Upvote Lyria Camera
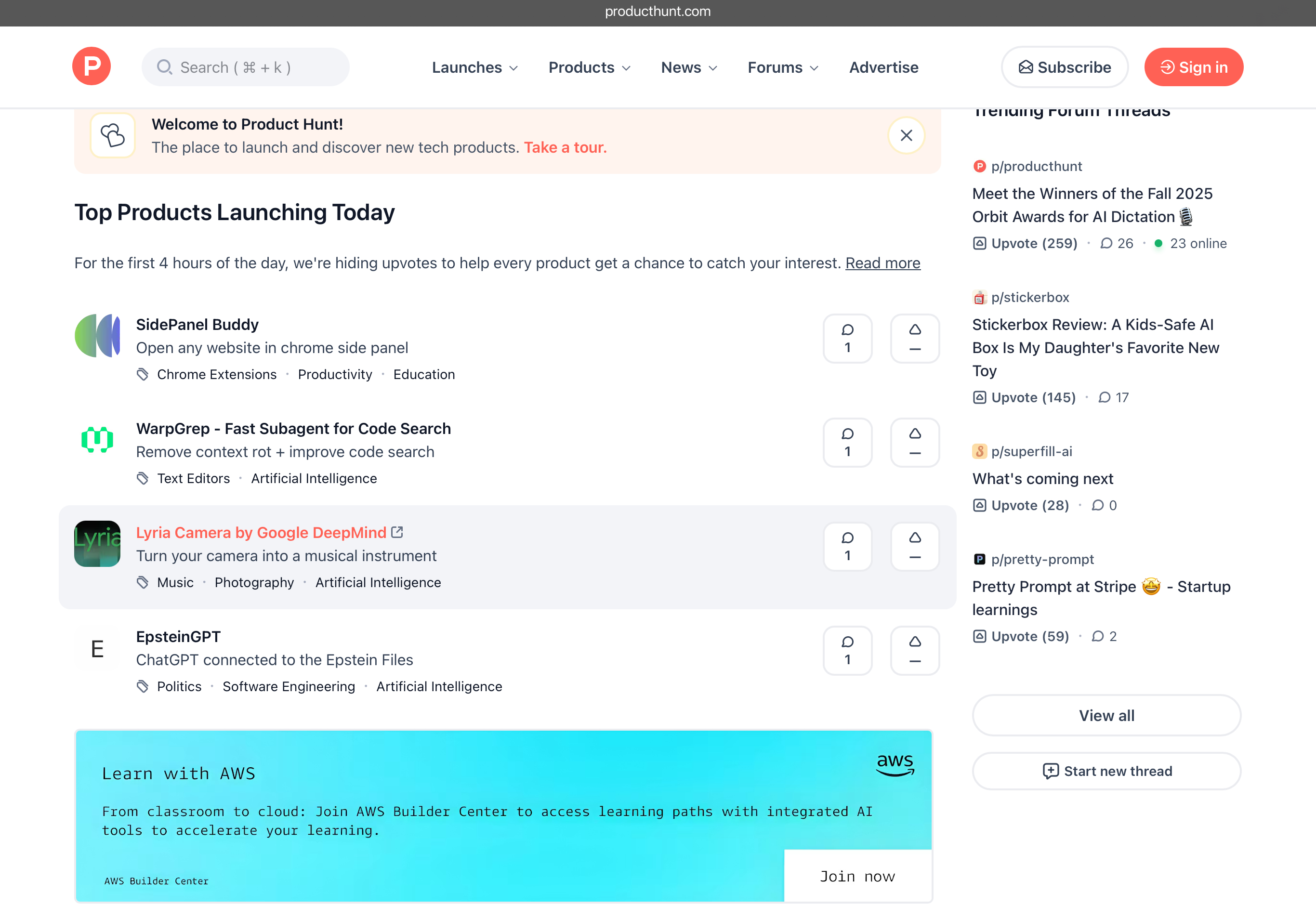This screenshot has height=918, width=1316. click(x=914, y=547)
